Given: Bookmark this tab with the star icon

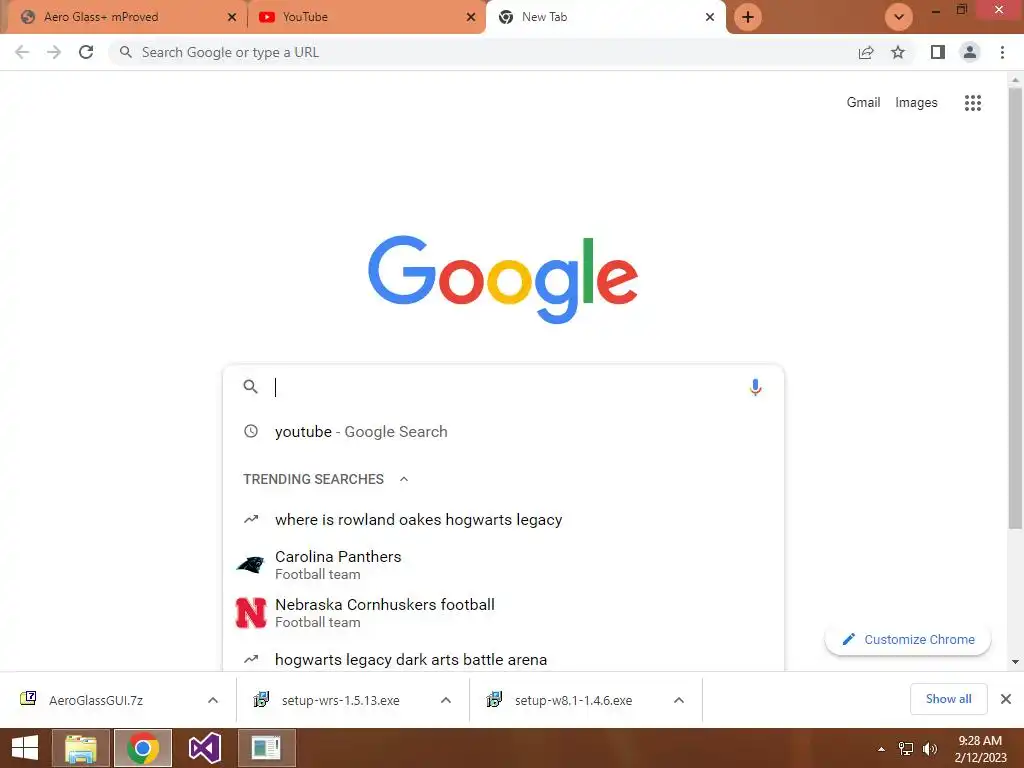Looking at the screenshot, I should [898, 52].
